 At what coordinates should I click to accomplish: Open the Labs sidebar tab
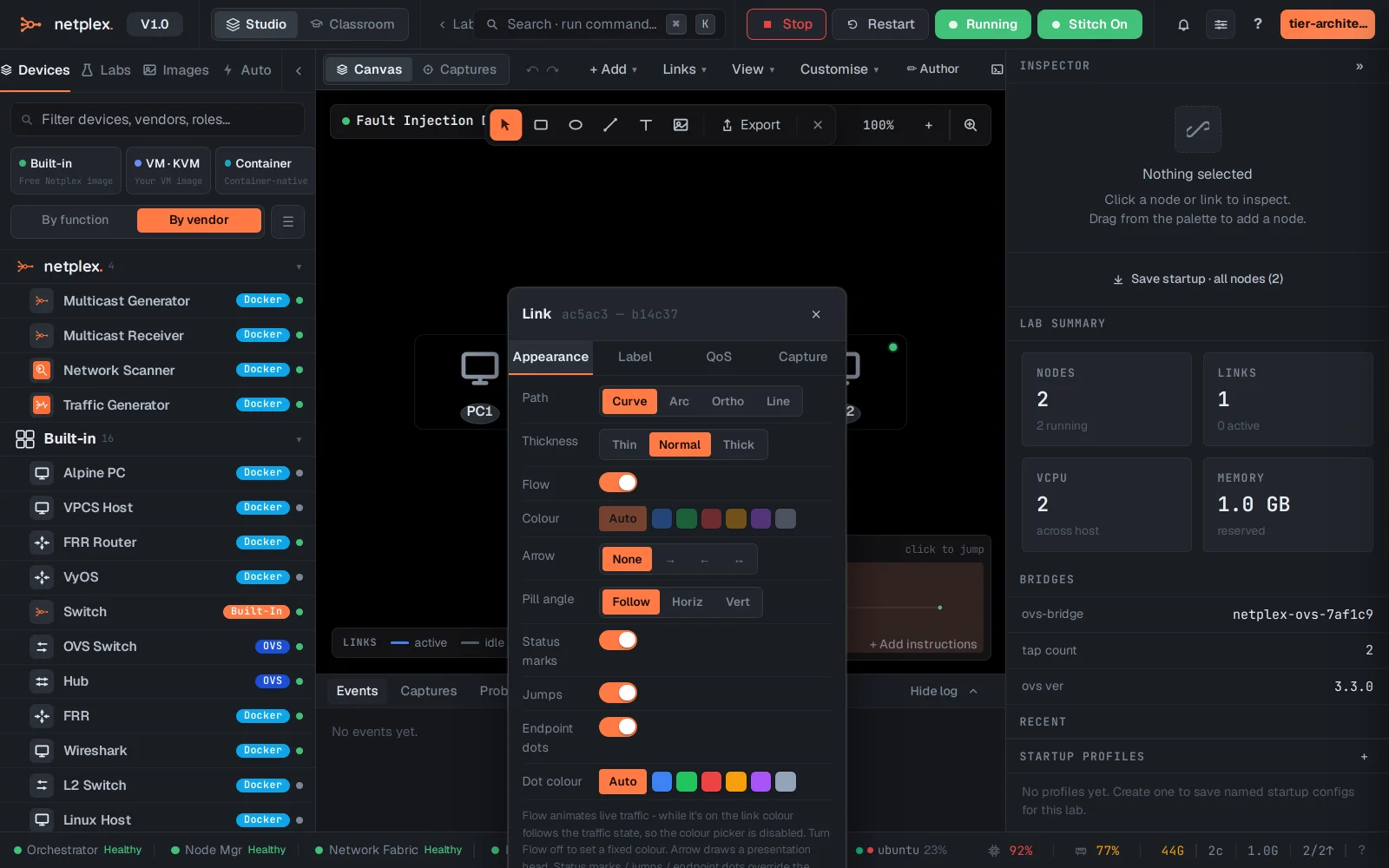pos(106,70)
